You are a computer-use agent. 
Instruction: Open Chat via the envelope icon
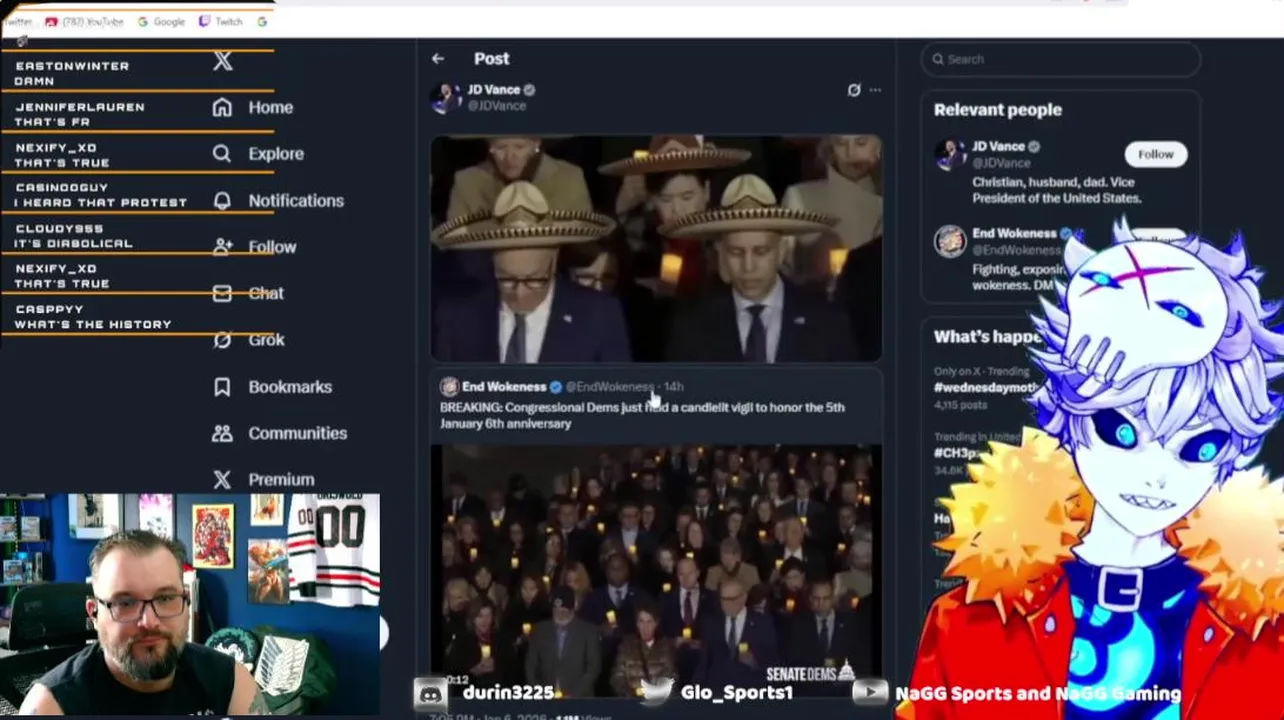tap(222, 293)
